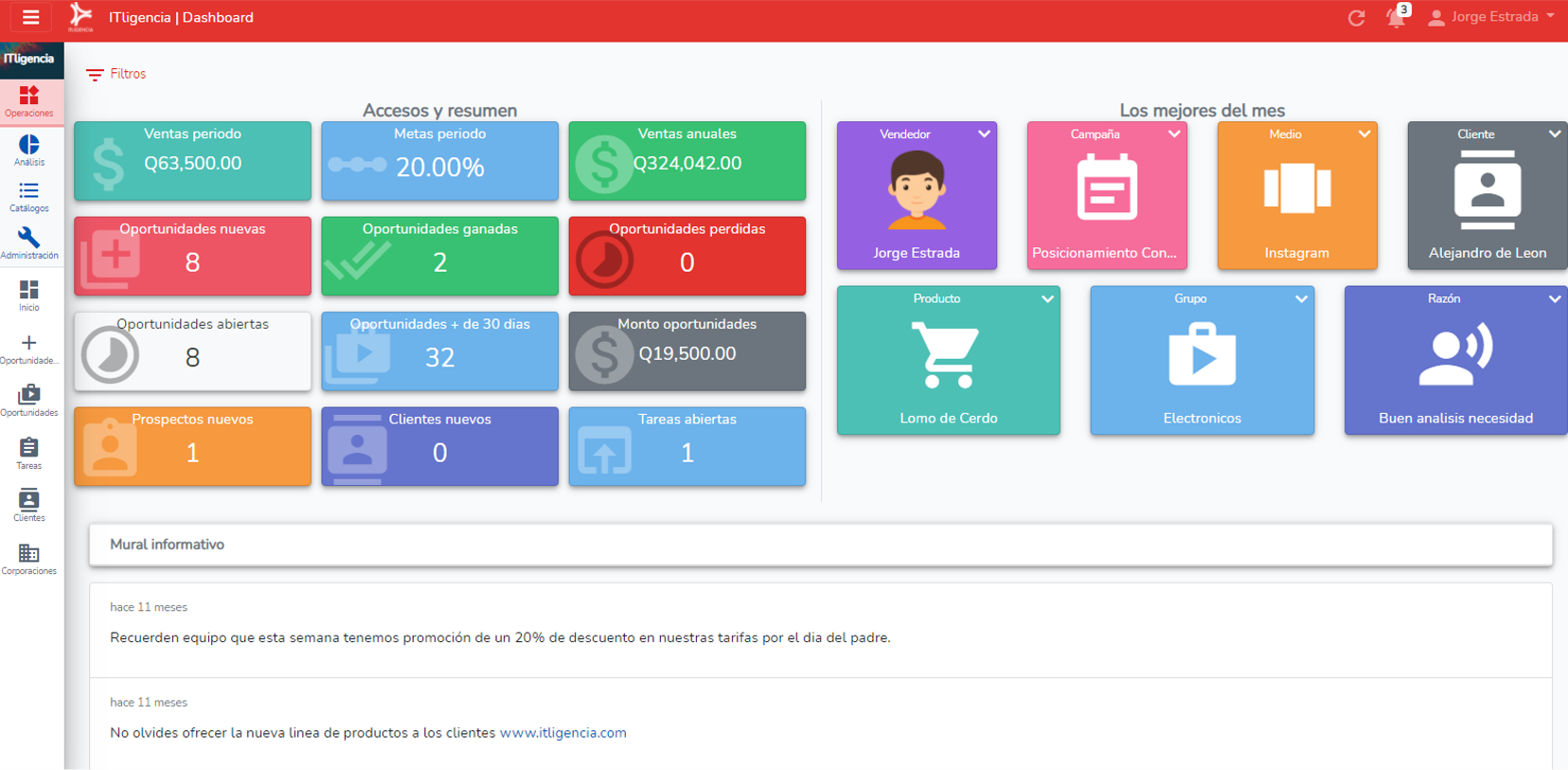
Task: Select Operaciones tab in sidebar
Action: tap(29, 101)
